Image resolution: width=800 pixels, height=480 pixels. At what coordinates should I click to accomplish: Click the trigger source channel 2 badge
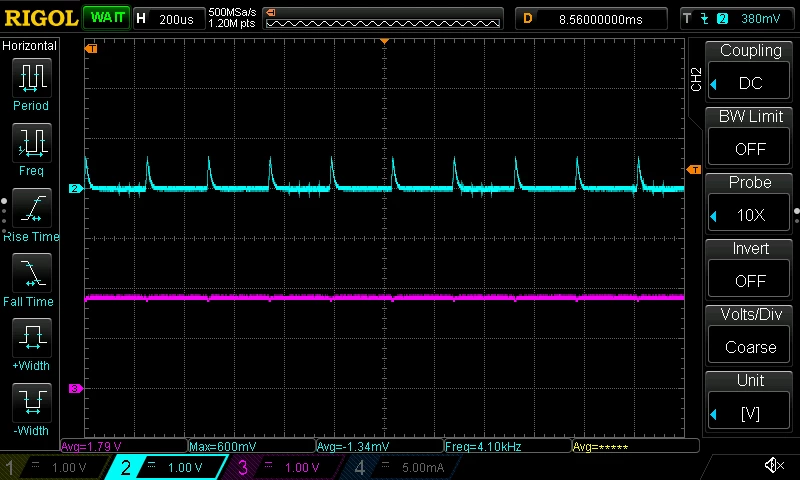tap(722, 19)
